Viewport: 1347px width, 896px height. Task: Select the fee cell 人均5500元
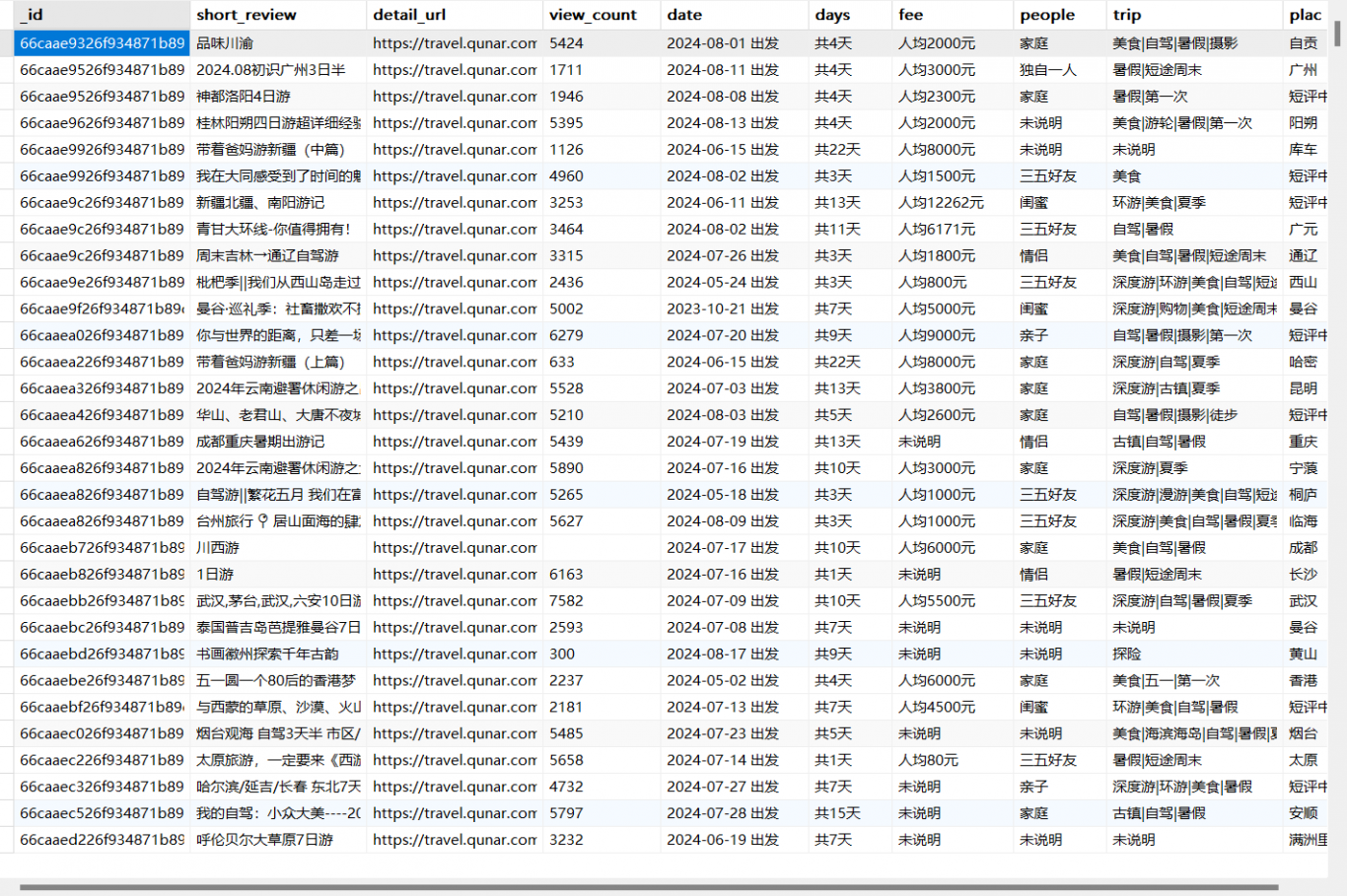pos(953,600)
